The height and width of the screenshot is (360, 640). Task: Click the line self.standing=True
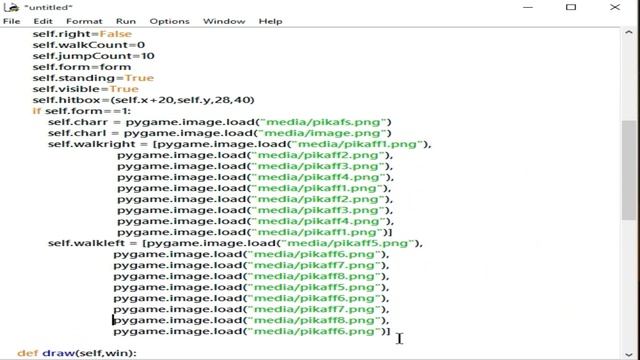coord(93,78)
